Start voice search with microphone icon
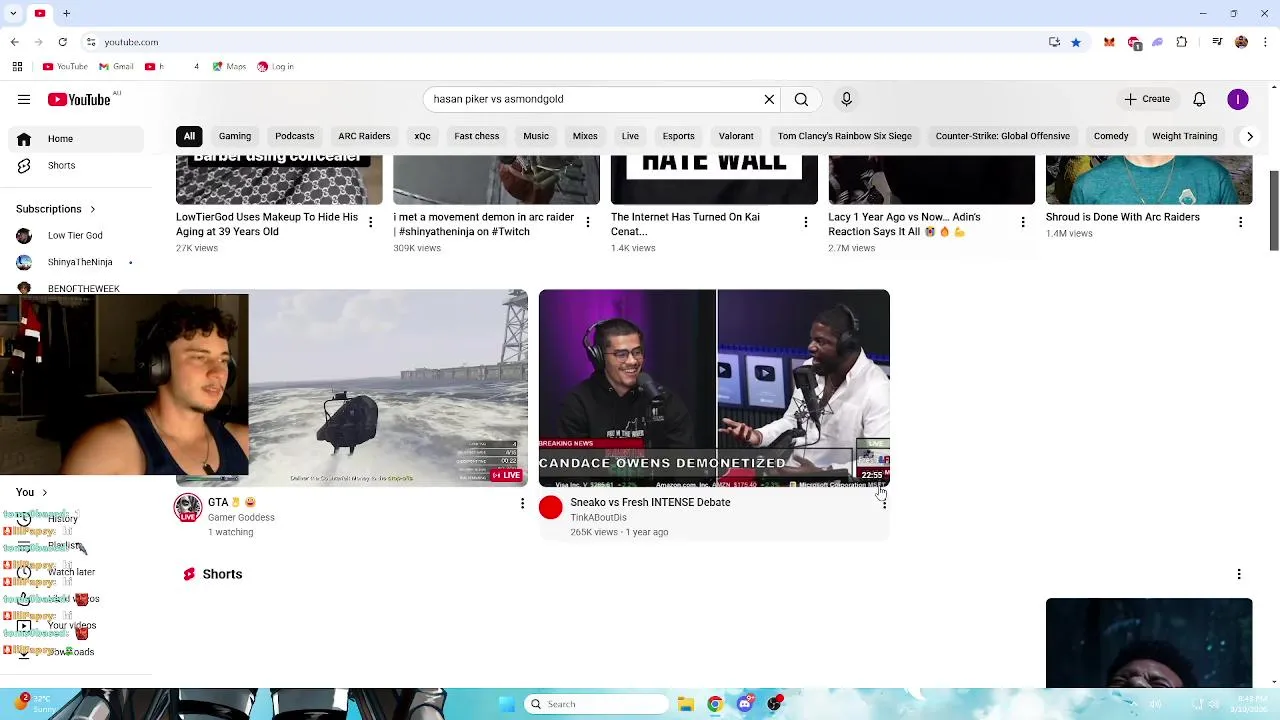 [x=846, y=99]
